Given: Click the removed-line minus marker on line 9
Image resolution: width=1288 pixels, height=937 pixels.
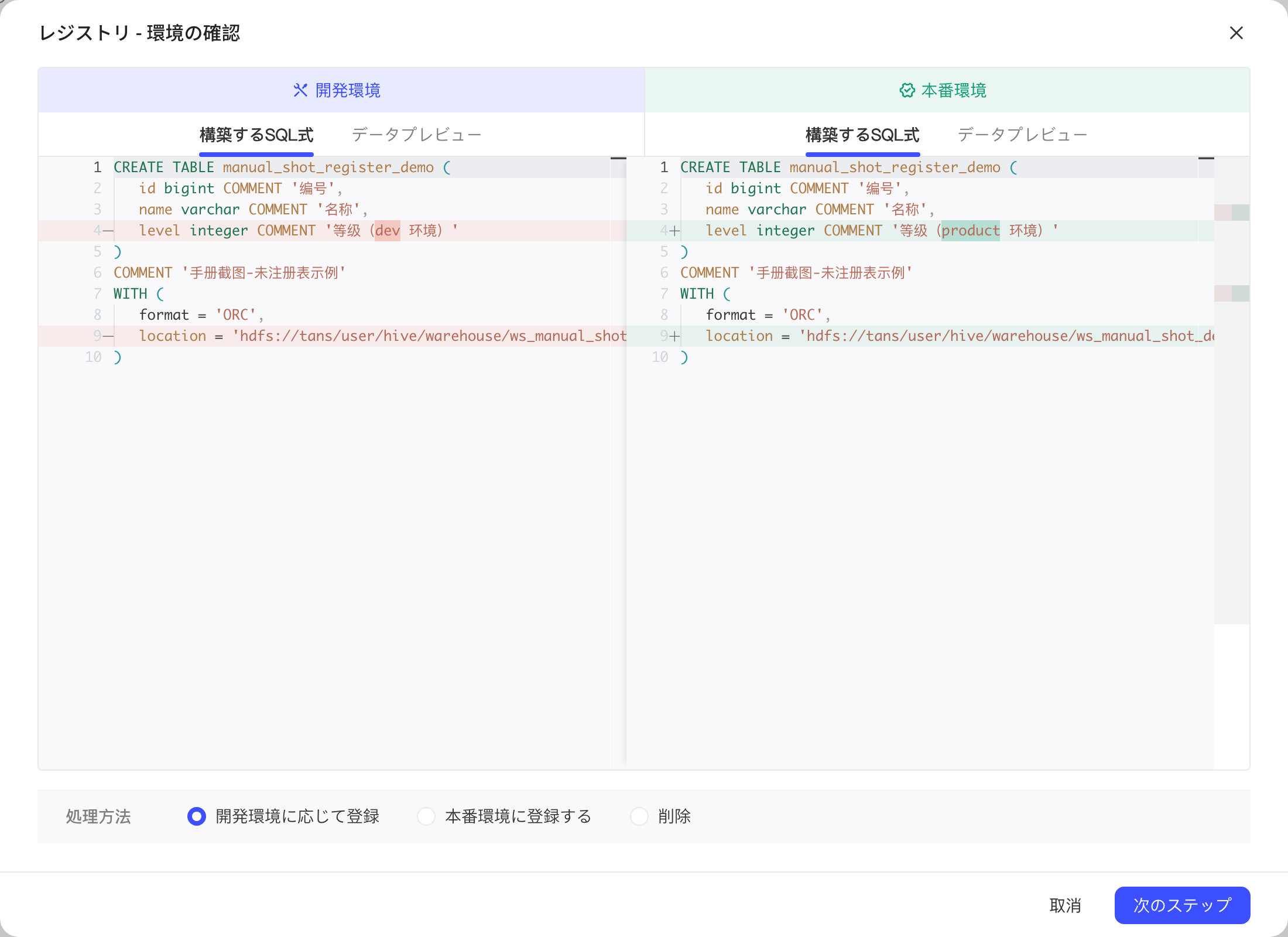Looking at the screenshot, I should (109, 336).
